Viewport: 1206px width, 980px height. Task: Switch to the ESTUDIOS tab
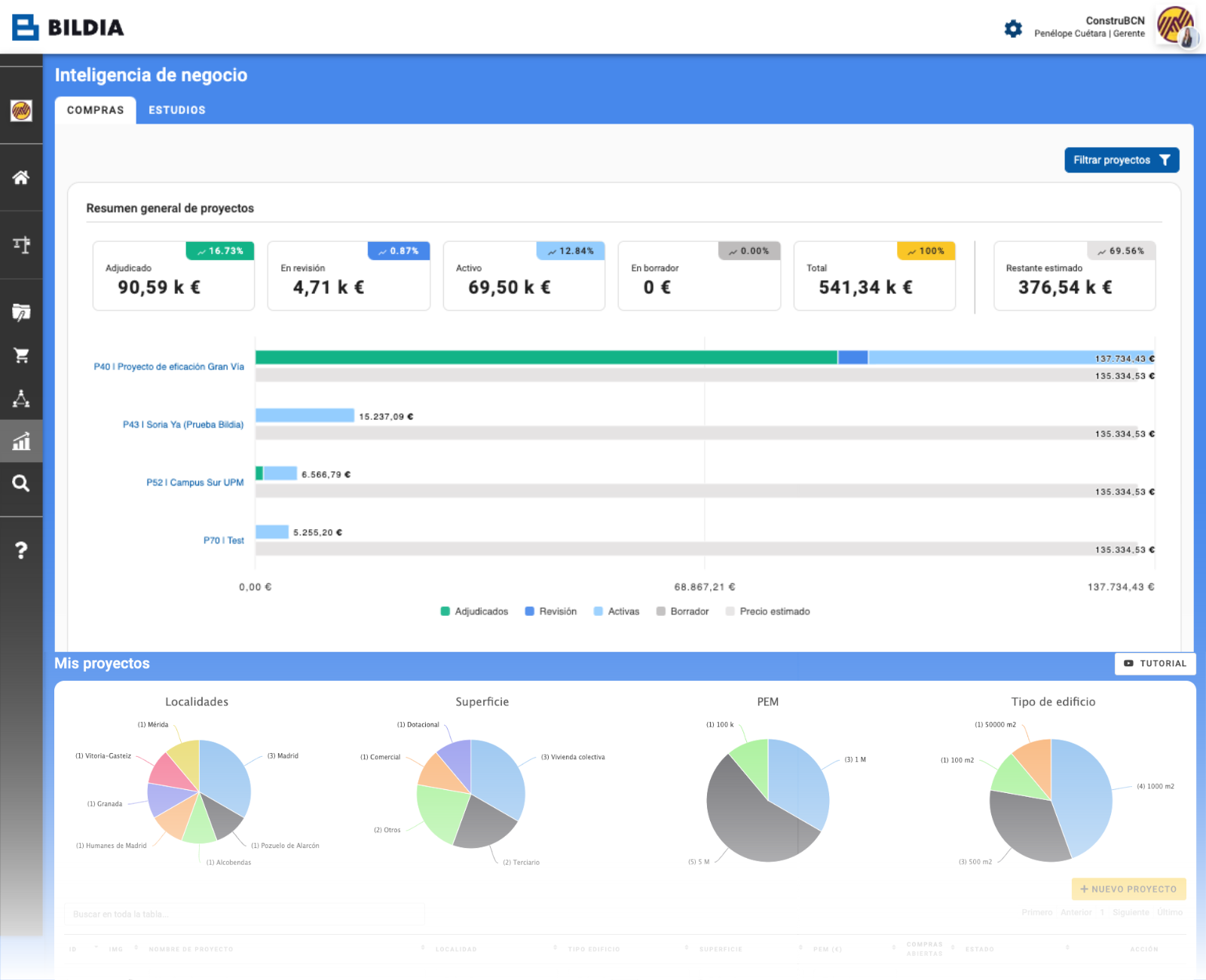click(177, 110)
